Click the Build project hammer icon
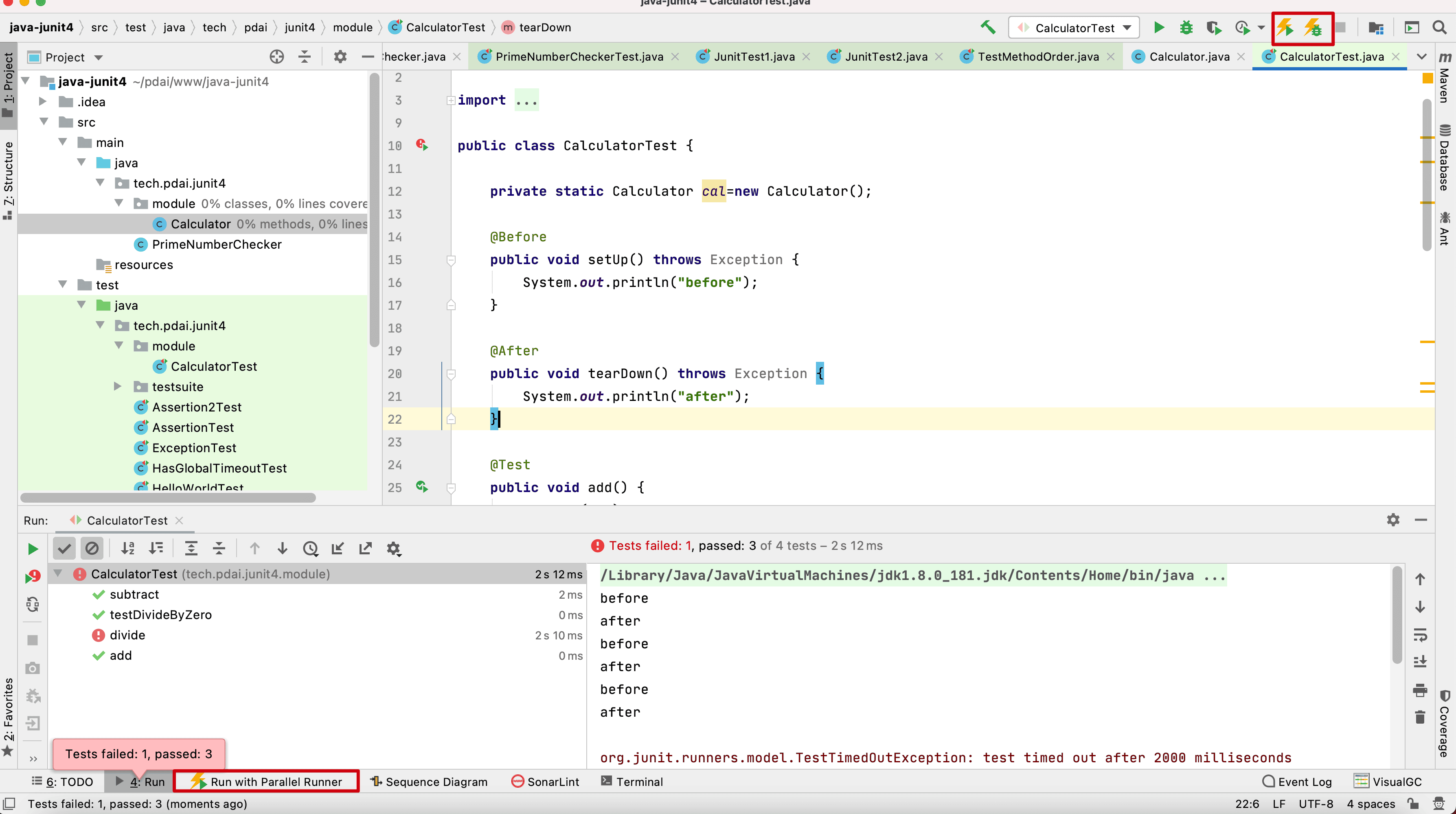The height and width of the screenshot is (814, 1456). [987, 28]
